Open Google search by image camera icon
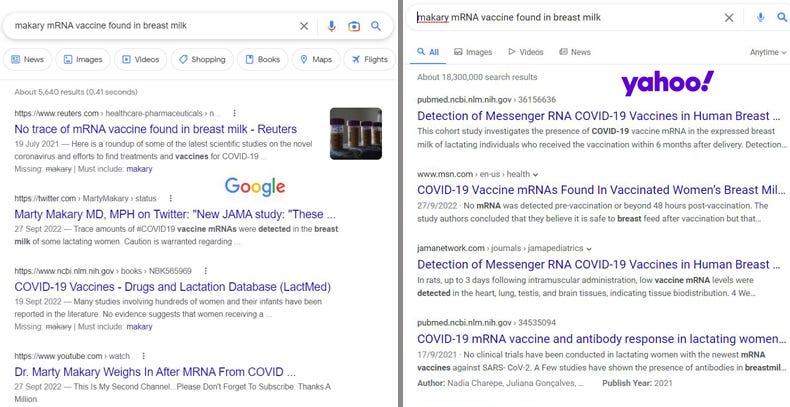The image size is (790, 407). pos(354,26)
